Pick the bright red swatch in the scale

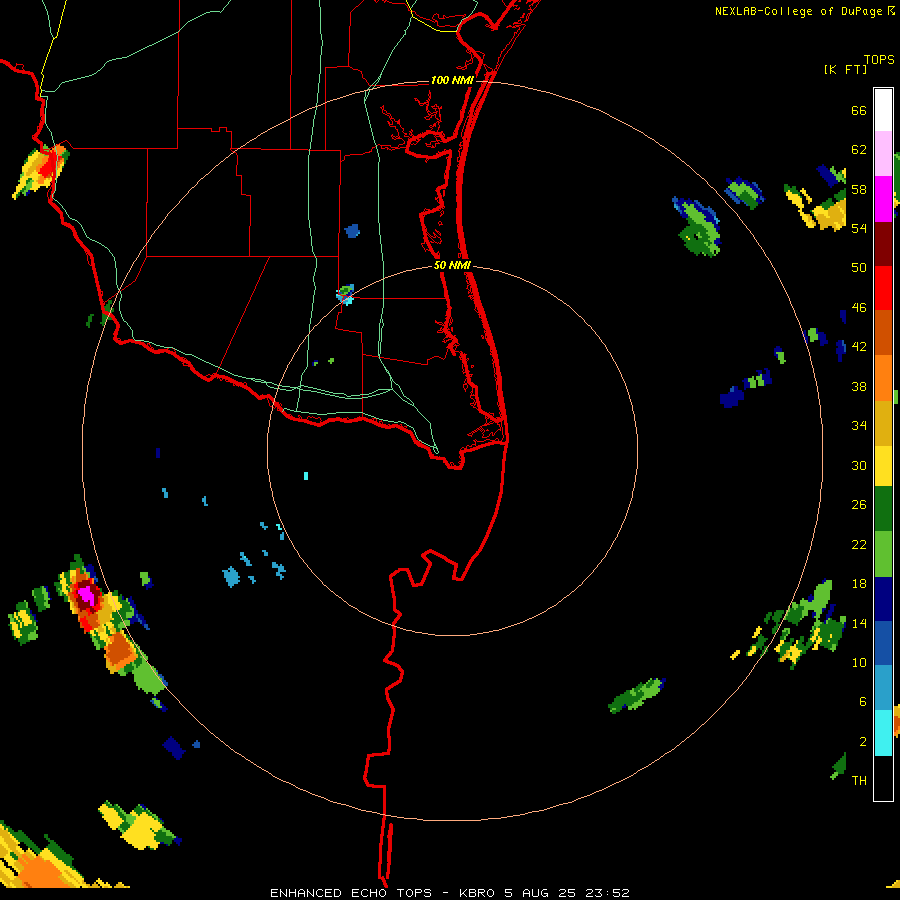click(x=883, y=288)
